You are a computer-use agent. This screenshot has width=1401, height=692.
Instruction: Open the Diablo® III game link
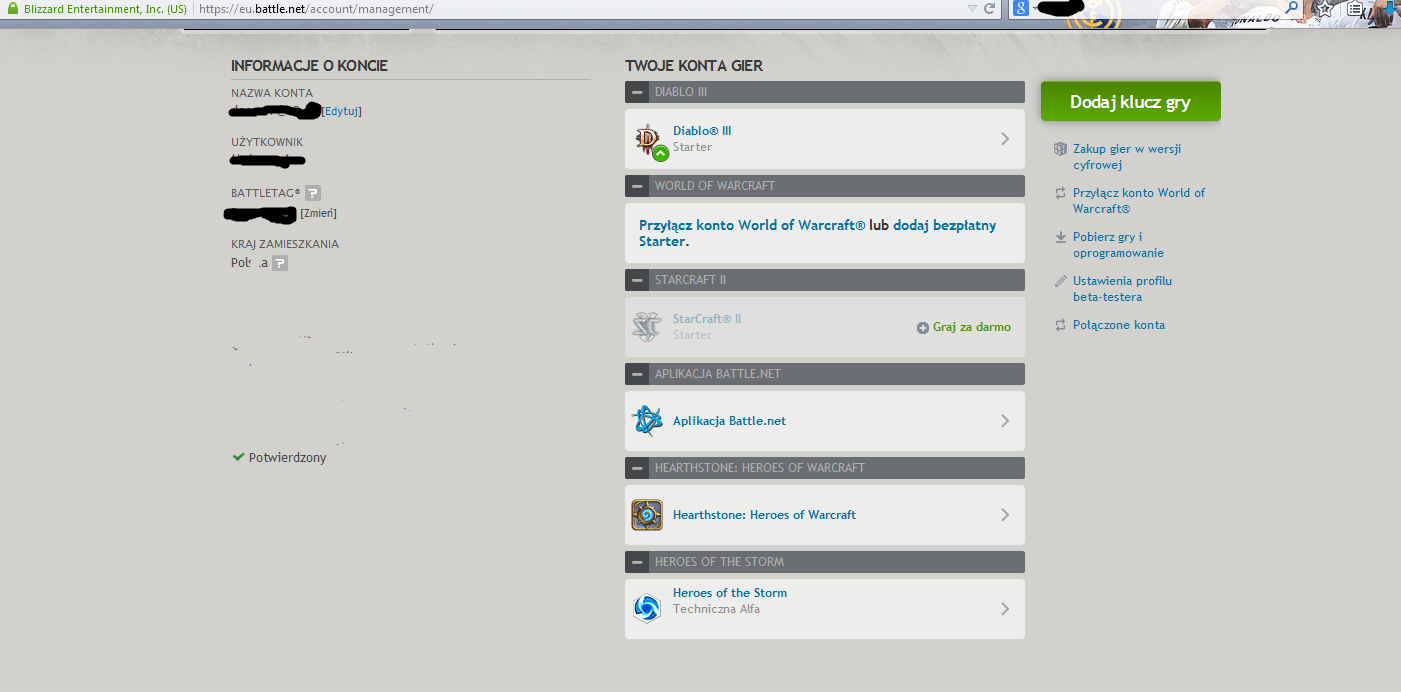702,131
